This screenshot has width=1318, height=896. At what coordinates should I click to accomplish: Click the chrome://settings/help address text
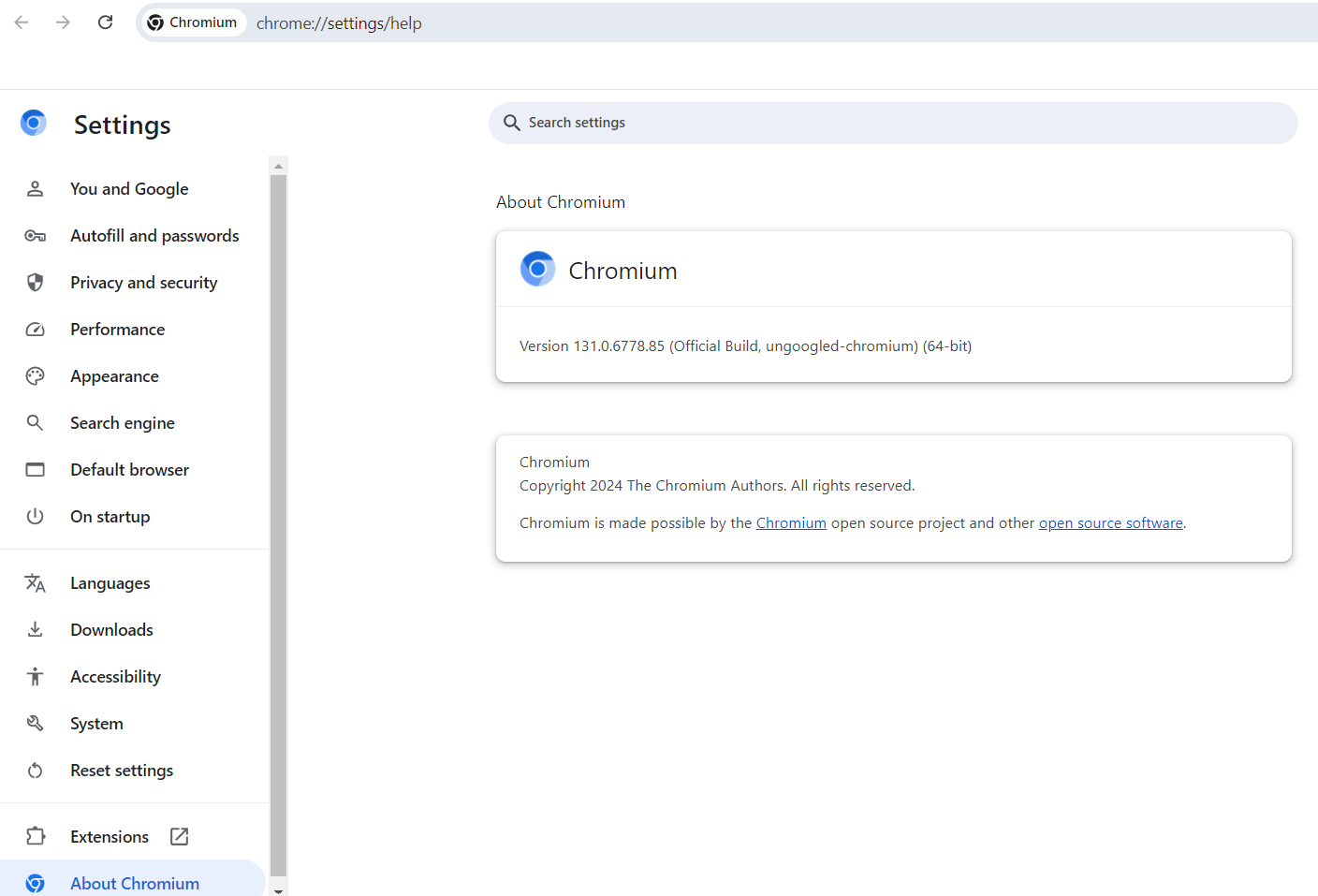click(339, 23)
